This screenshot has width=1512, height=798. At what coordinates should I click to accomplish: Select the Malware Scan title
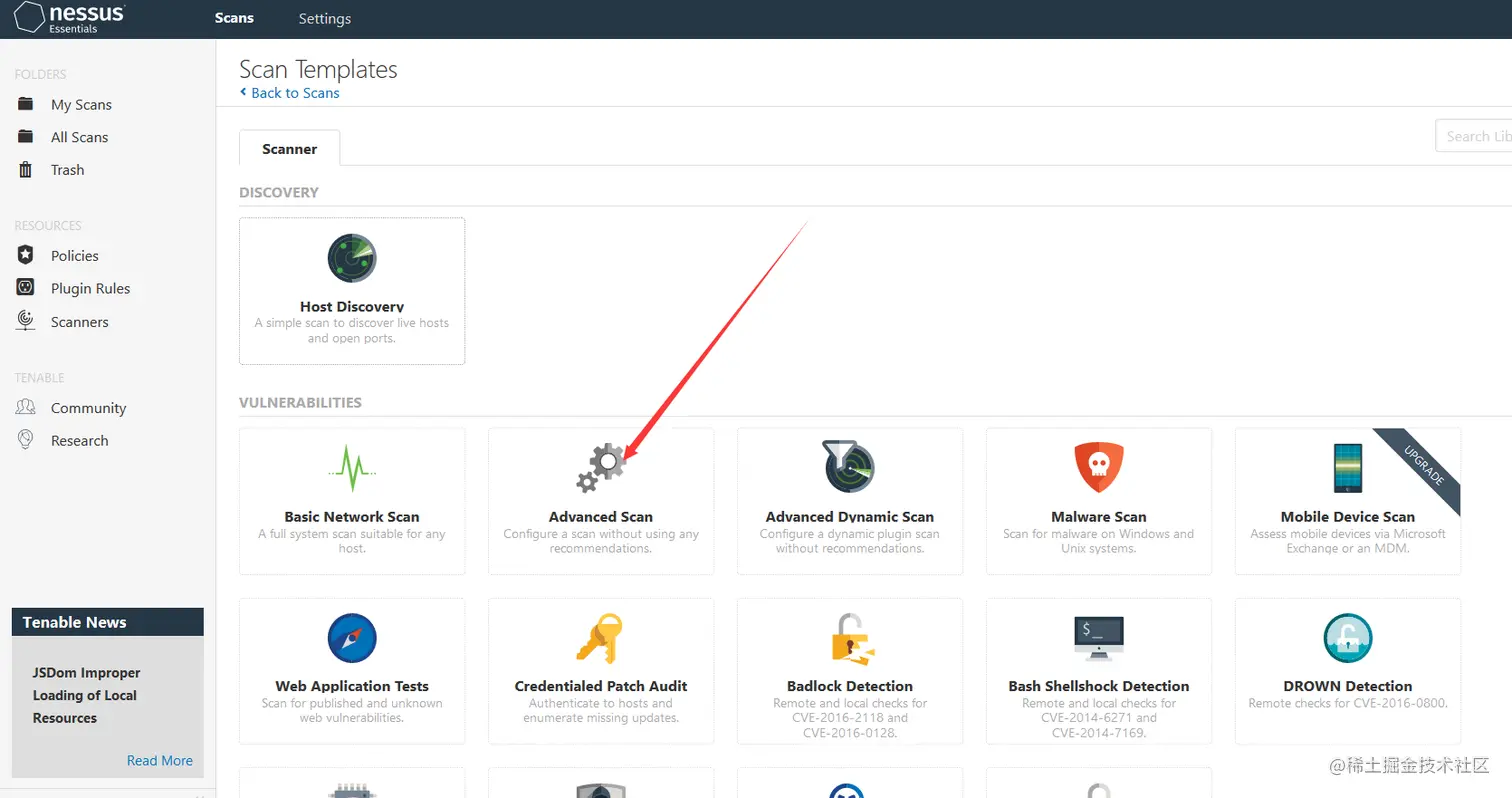[x=1099, y=517]
